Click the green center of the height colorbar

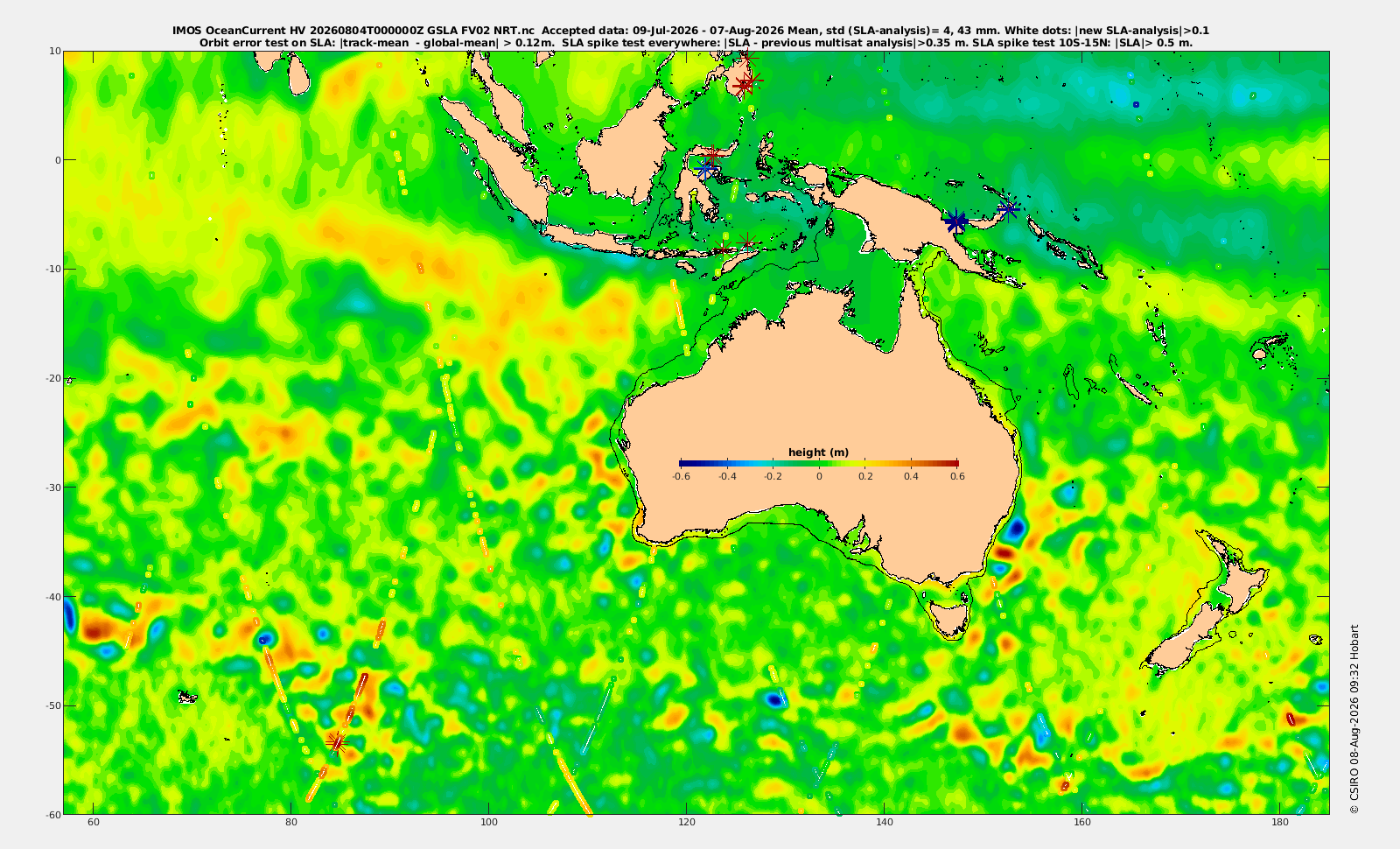[819, 463]
